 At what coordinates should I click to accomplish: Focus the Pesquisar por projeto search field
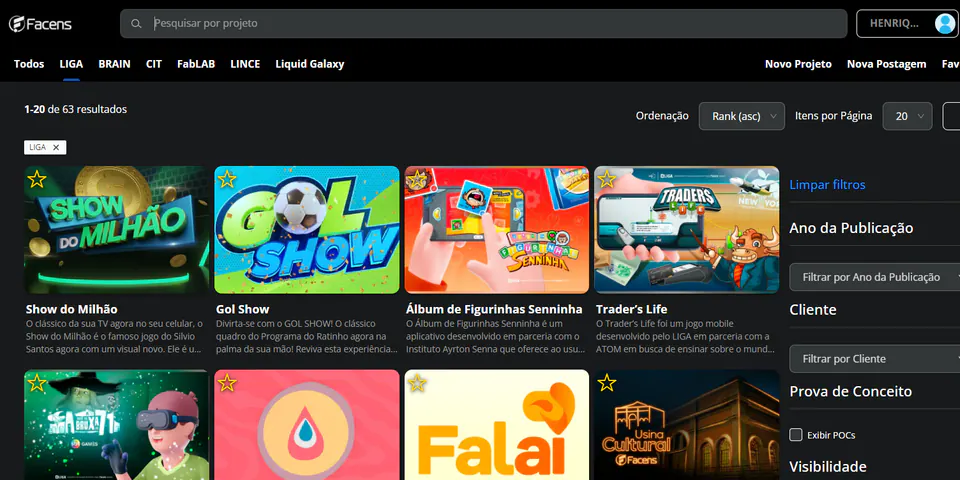tap(484, 24)
